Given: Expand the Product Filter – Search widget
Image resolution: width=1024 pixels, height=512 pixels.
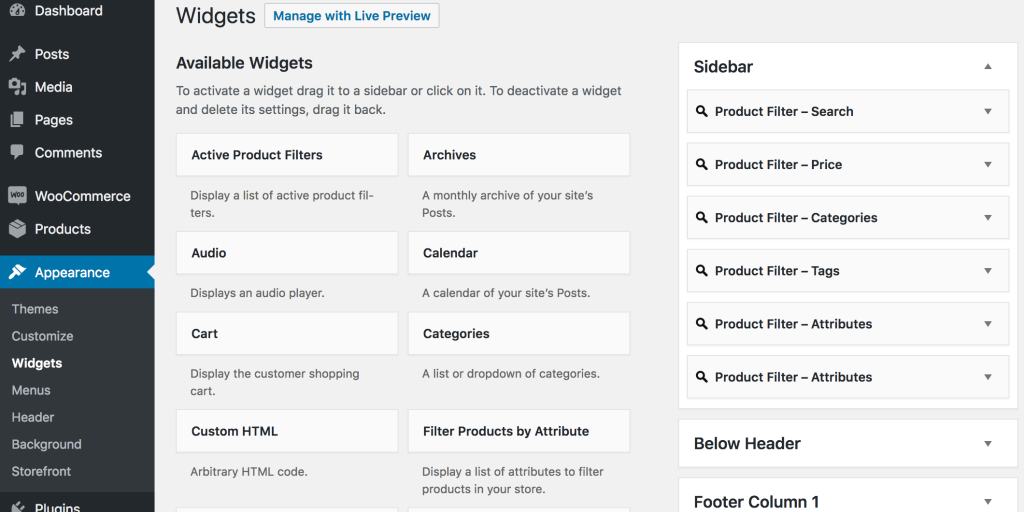Looking at the screenshot, I should [x=988, y=112].
